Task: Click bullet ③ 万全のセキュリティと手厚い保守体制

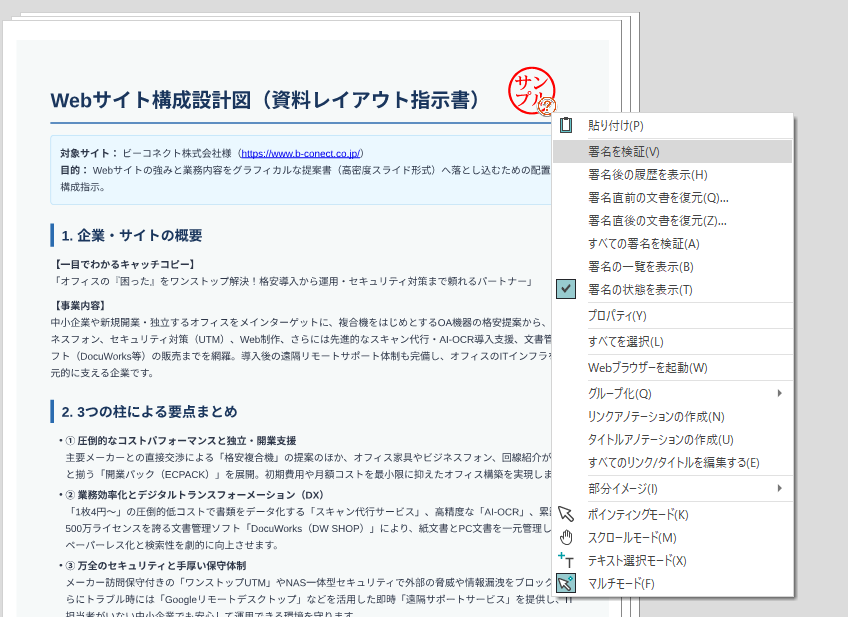Action: pos(156,566)
